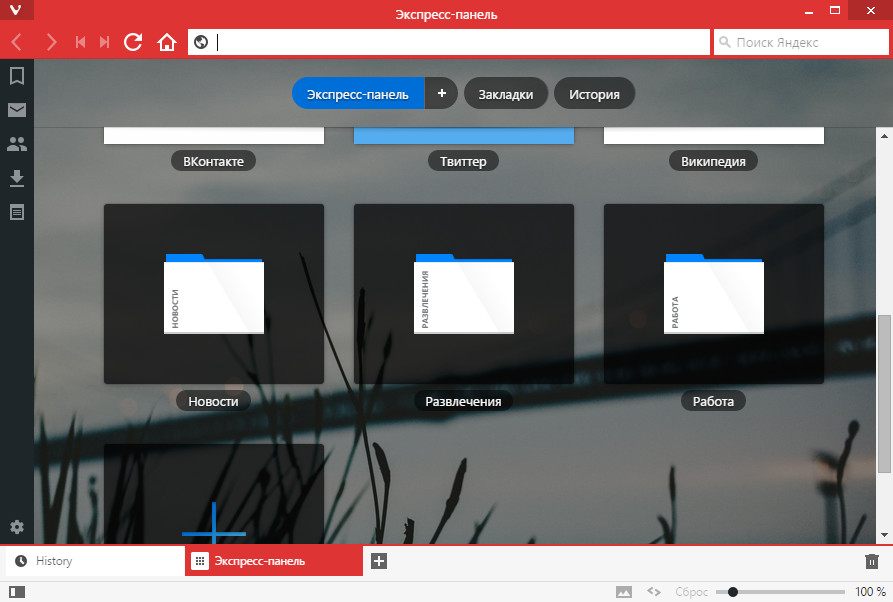Open the Mail side panel

click(17, 110)
